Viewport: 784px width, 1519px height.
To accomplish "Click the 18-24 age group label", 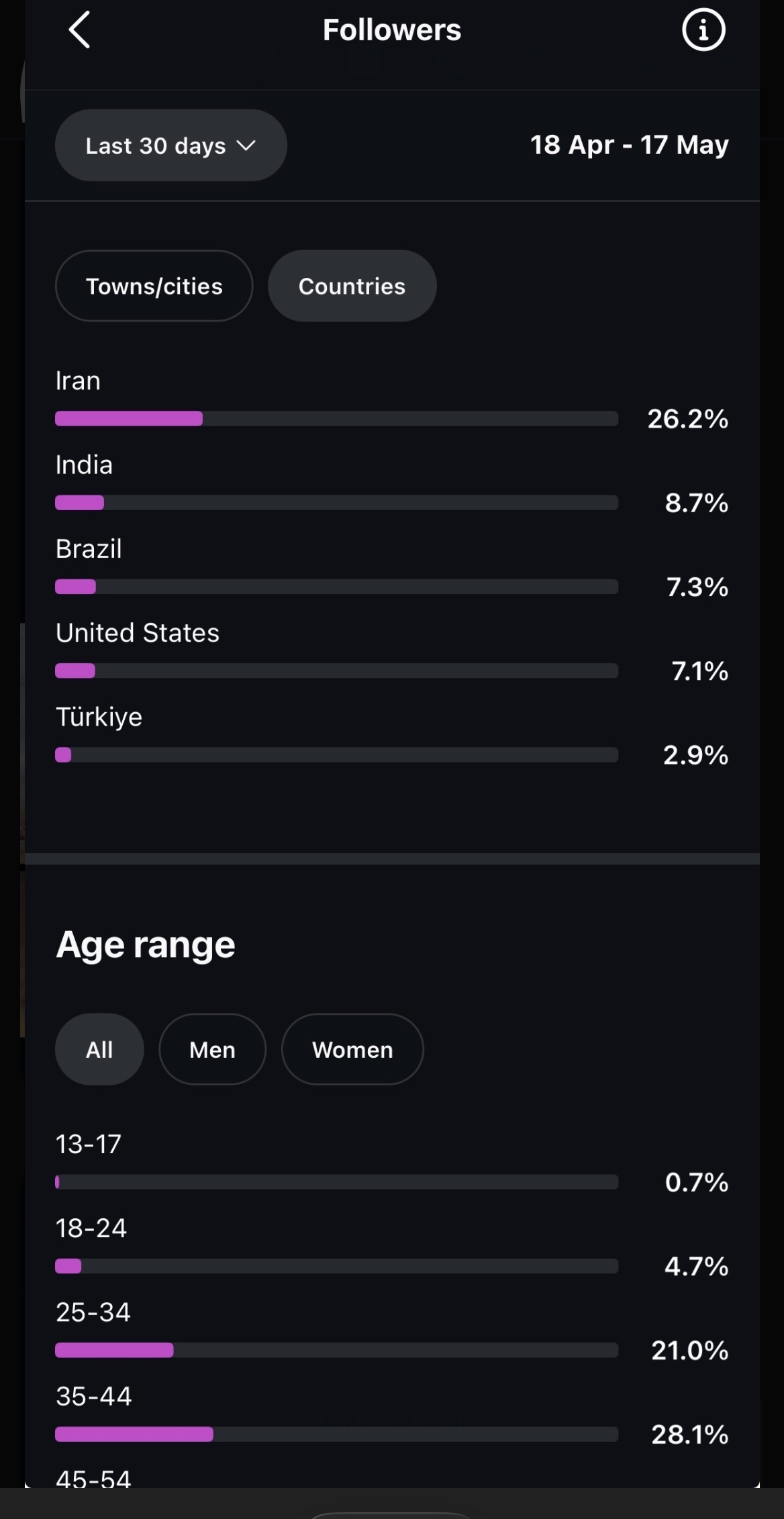I will (91, 1228).
